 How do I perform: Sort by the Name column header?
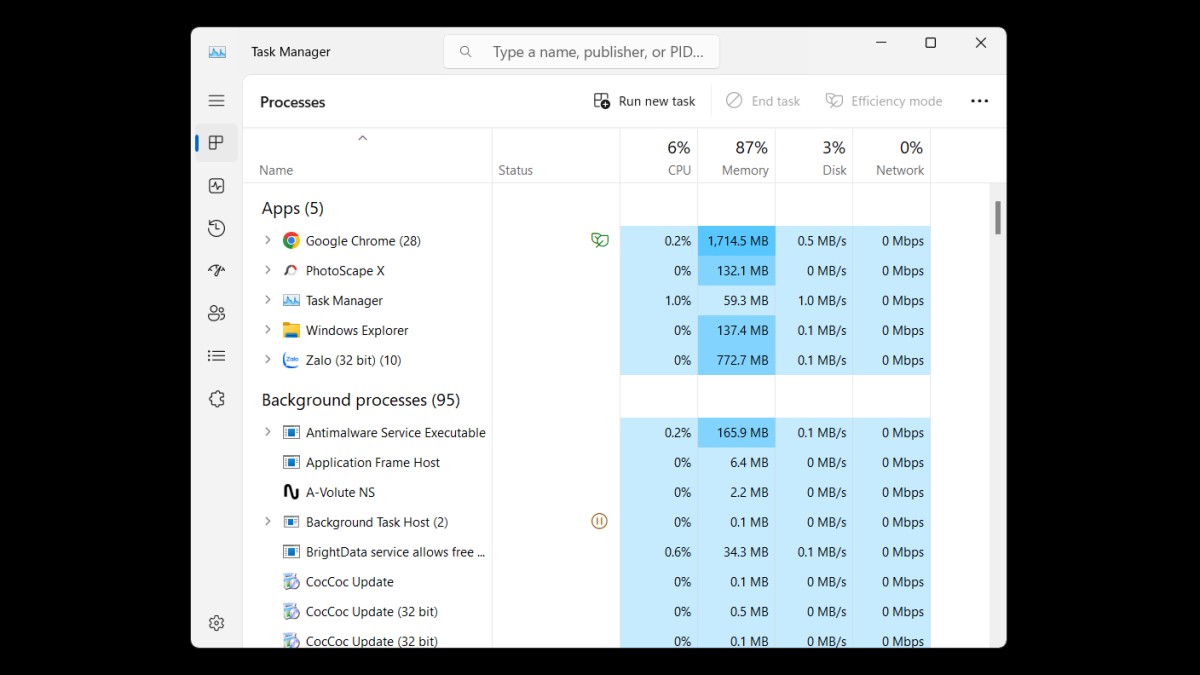point(367,156)
